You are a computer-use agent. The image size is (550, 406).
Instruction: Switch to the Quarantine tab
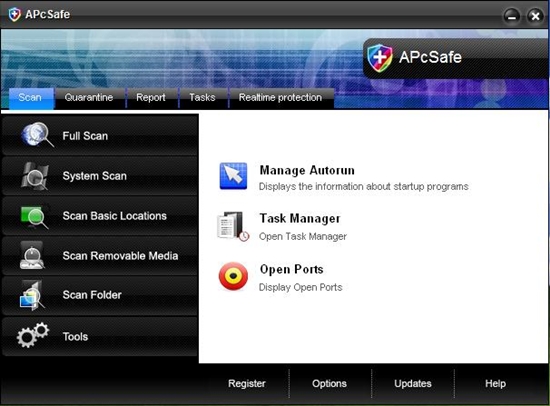tap(89, 98)
